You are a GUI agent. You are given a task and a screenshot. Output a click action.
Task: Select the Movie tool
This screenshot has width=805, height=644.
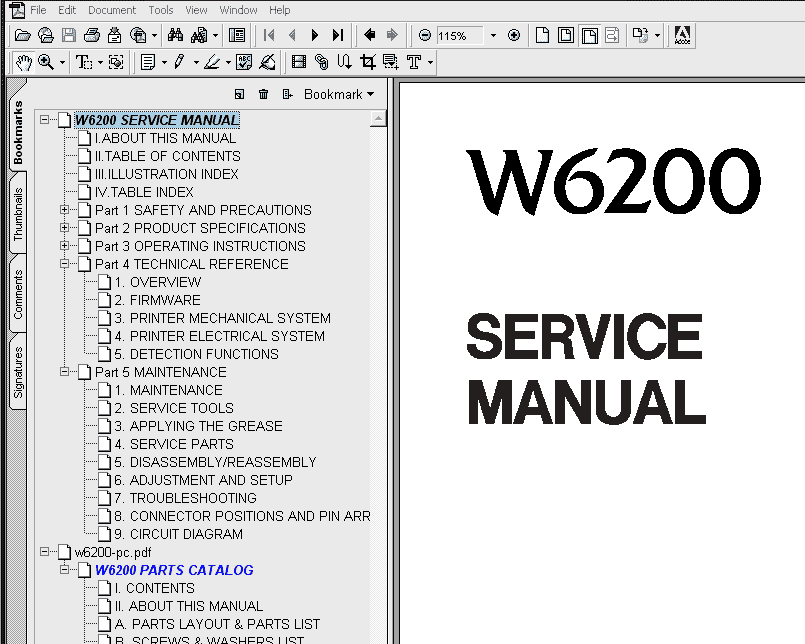pyautogui.click(x=298, y=63)
